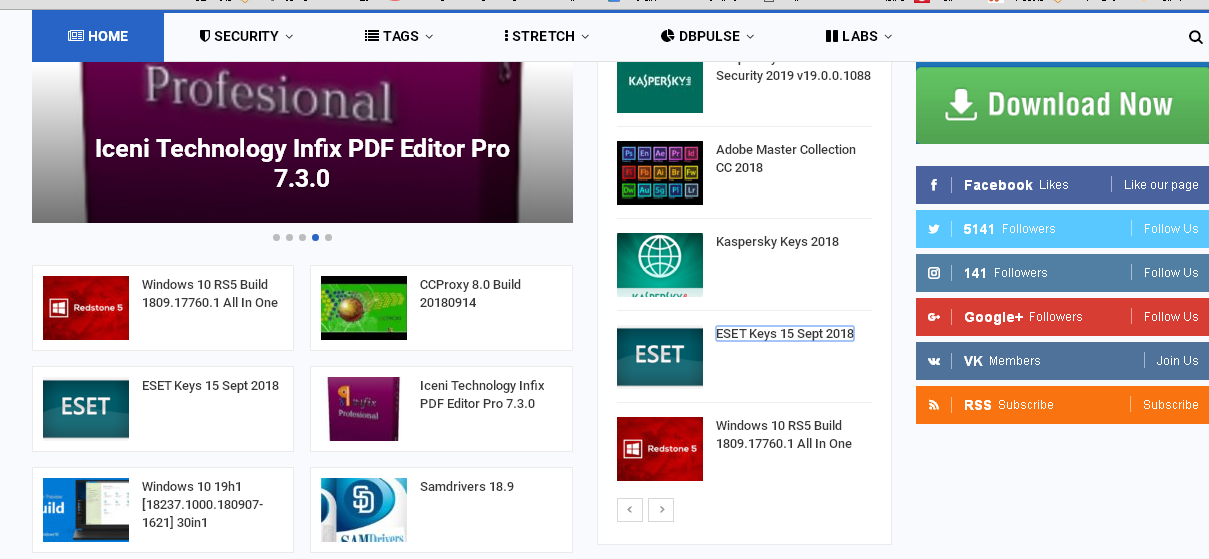Open Windows 10 19h1 30in1 post
The image size is (1209, 559).
pyautogui.click(x=203, y=505)
